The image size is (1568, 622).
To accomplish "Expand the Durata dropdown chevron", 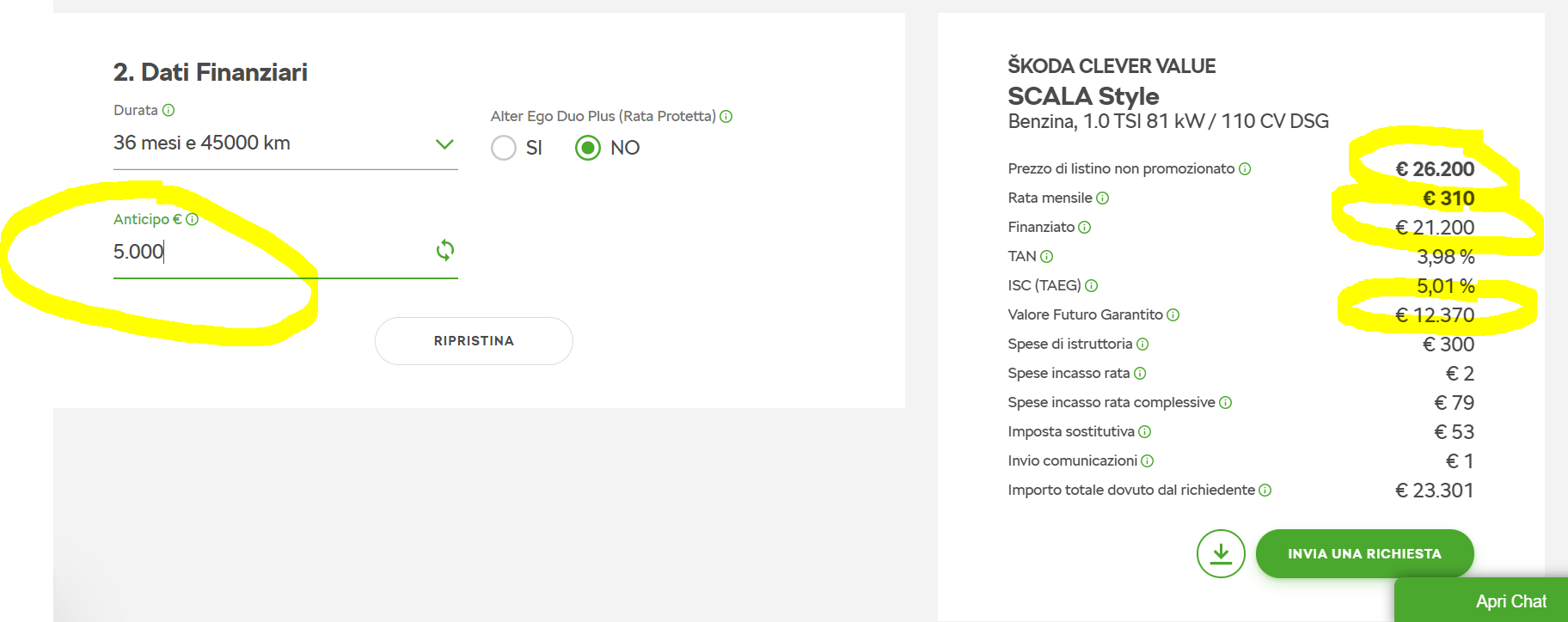I will (x=444, y=143).
